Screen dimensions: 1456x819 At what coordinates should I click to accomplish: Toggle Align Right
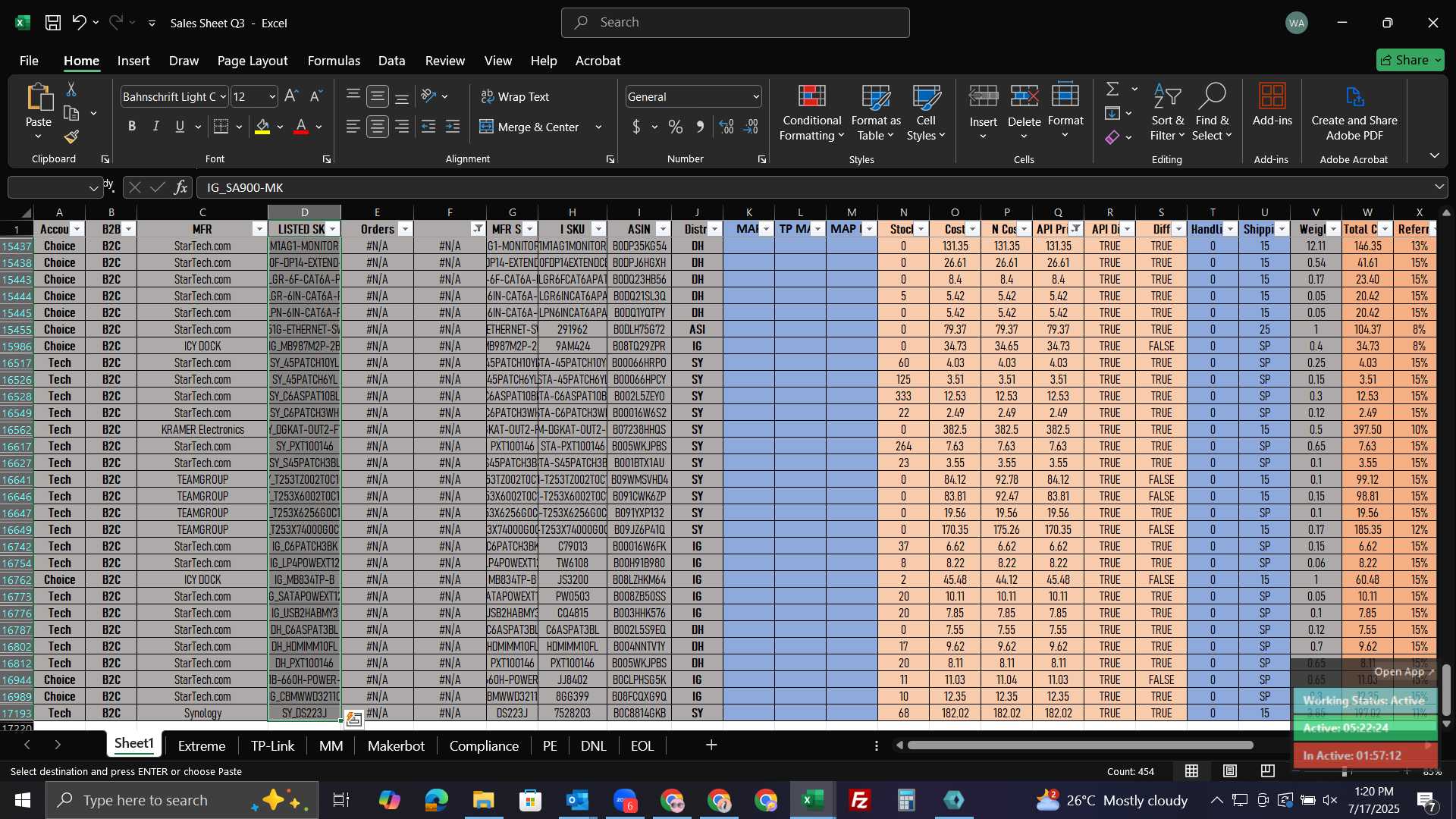tap(402, 127)
